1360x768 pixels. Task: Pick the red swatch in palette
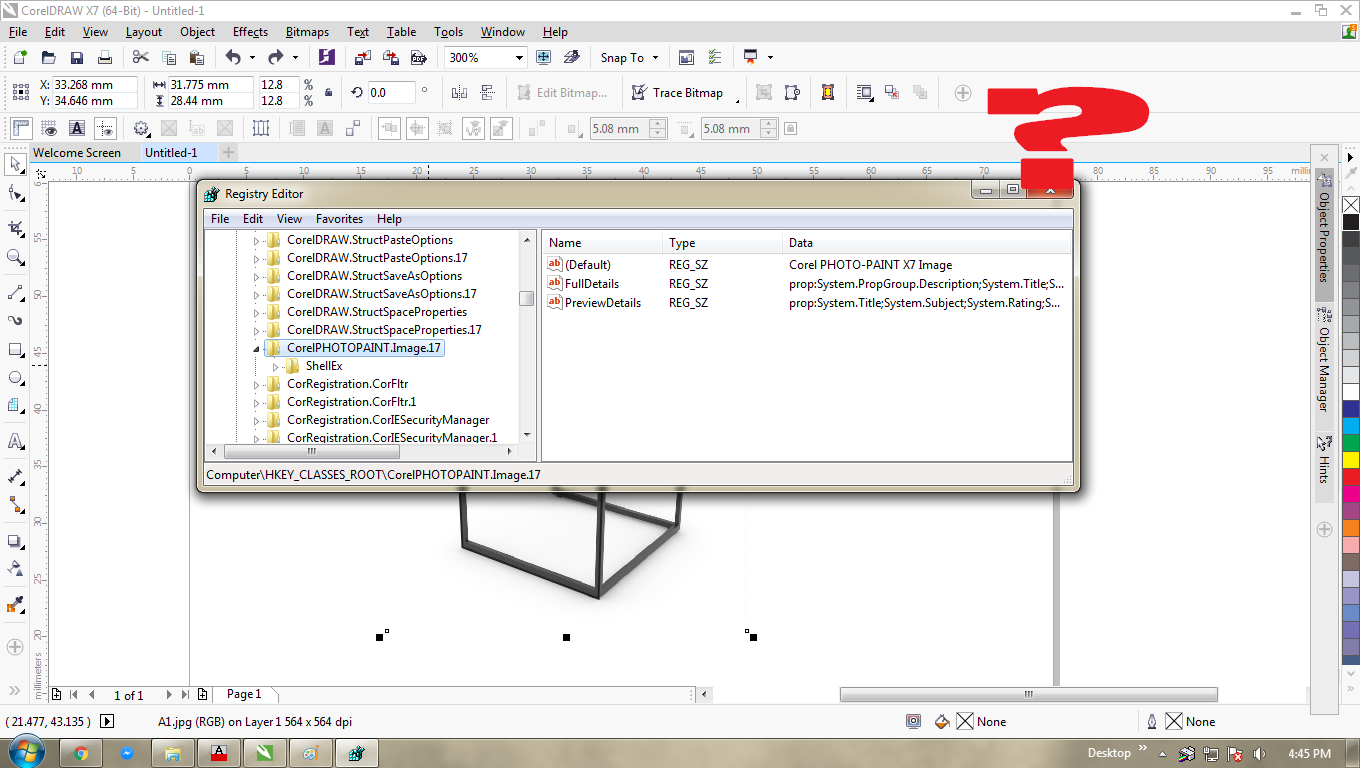pyautogui.click(x=1351, y=477)
